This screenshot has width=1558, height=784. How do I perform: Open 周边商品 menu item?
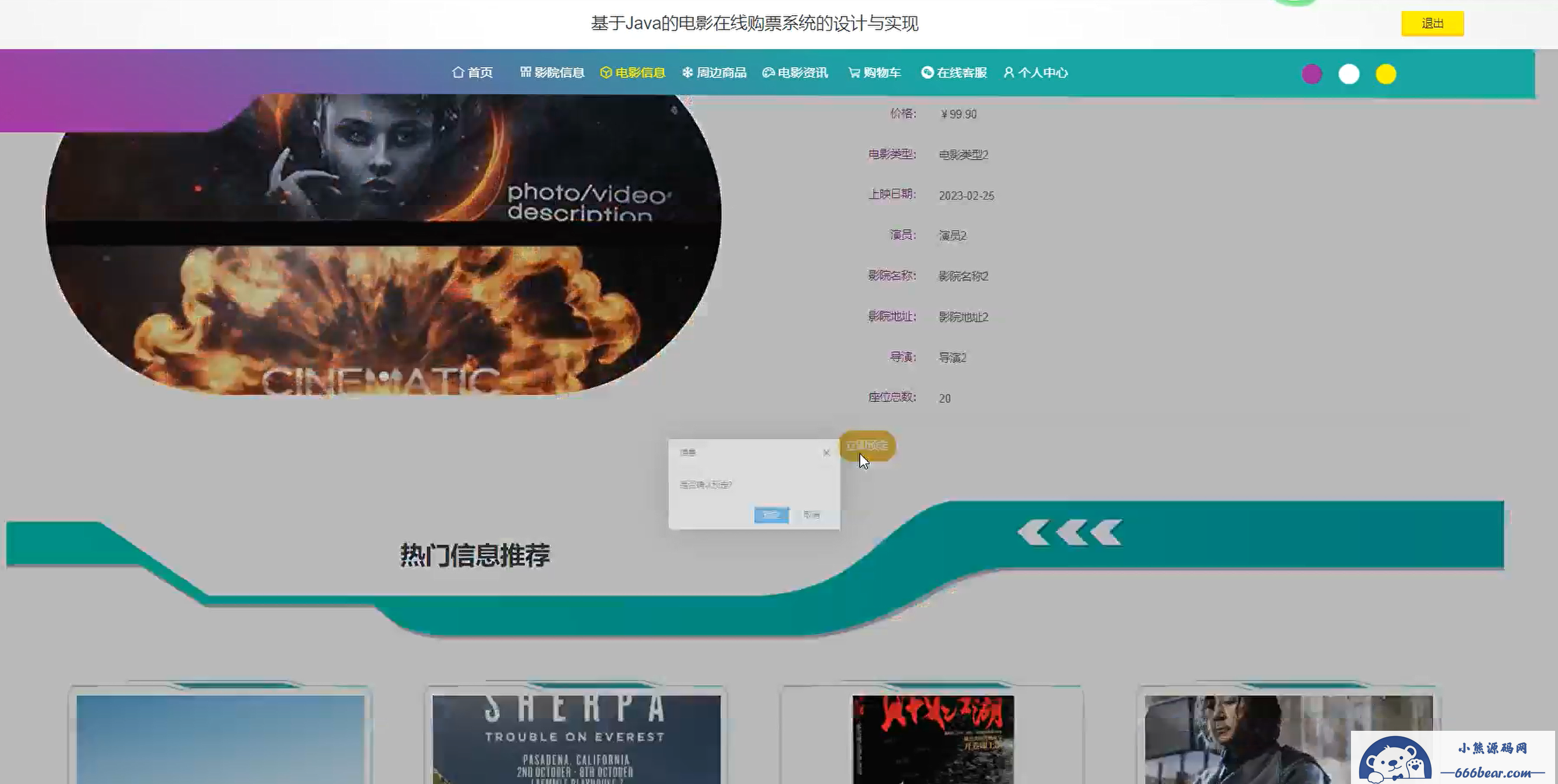point(714,72)
